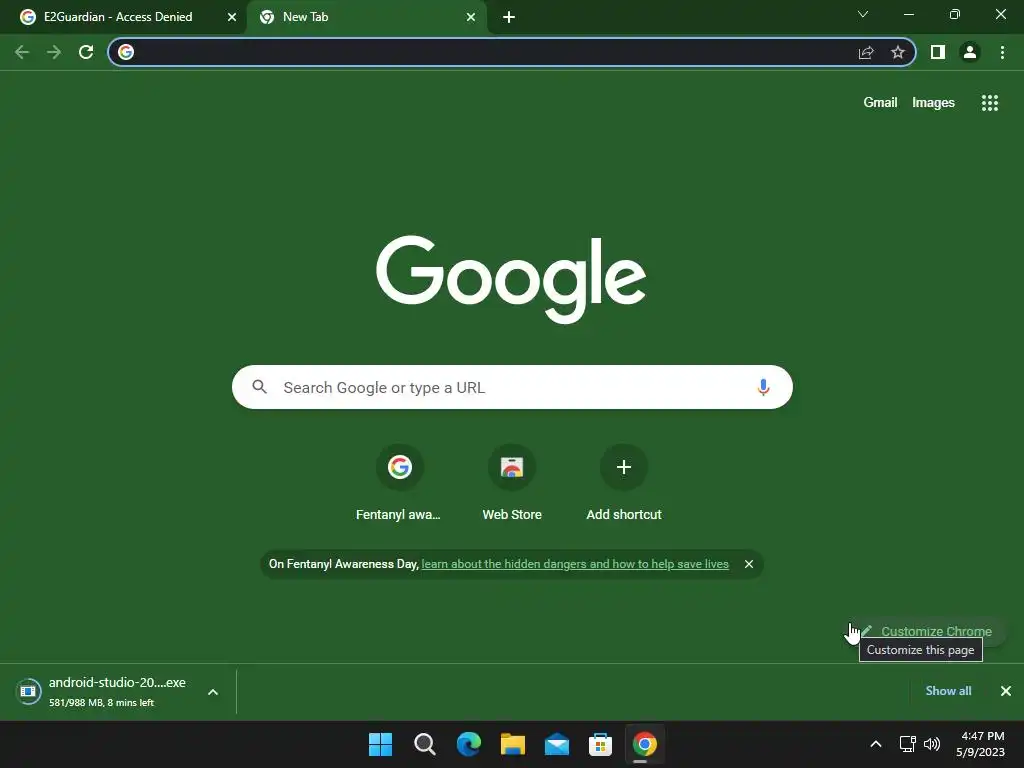This screenshot has width=1024, height=768.
Task: Open the Chrome profile avatar
Action: (x=970, y=52)
